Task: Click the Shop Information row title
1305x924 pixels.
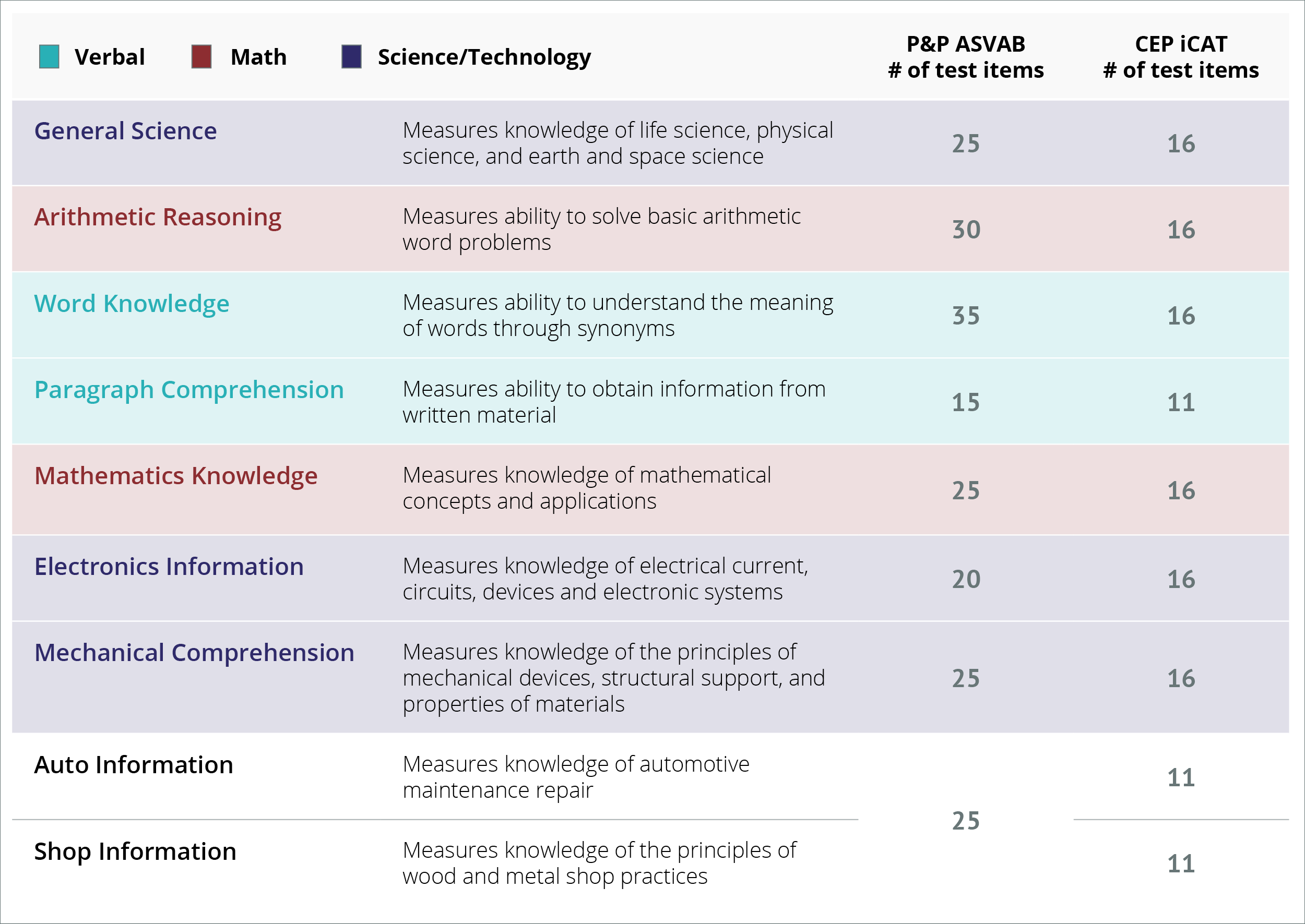Action: tap(135, 852)
